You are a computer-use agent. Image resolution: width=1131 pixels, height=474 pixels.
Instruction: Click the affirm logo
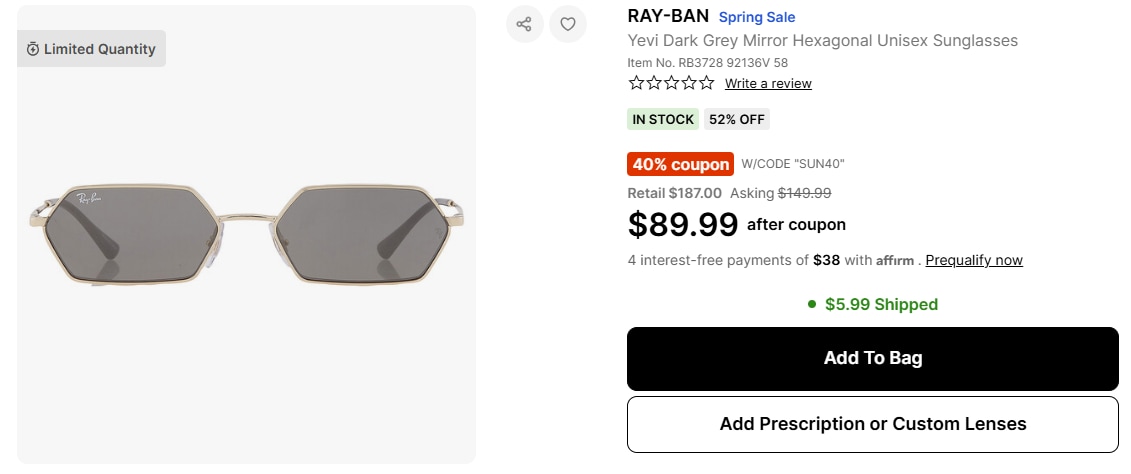point(895,261)
